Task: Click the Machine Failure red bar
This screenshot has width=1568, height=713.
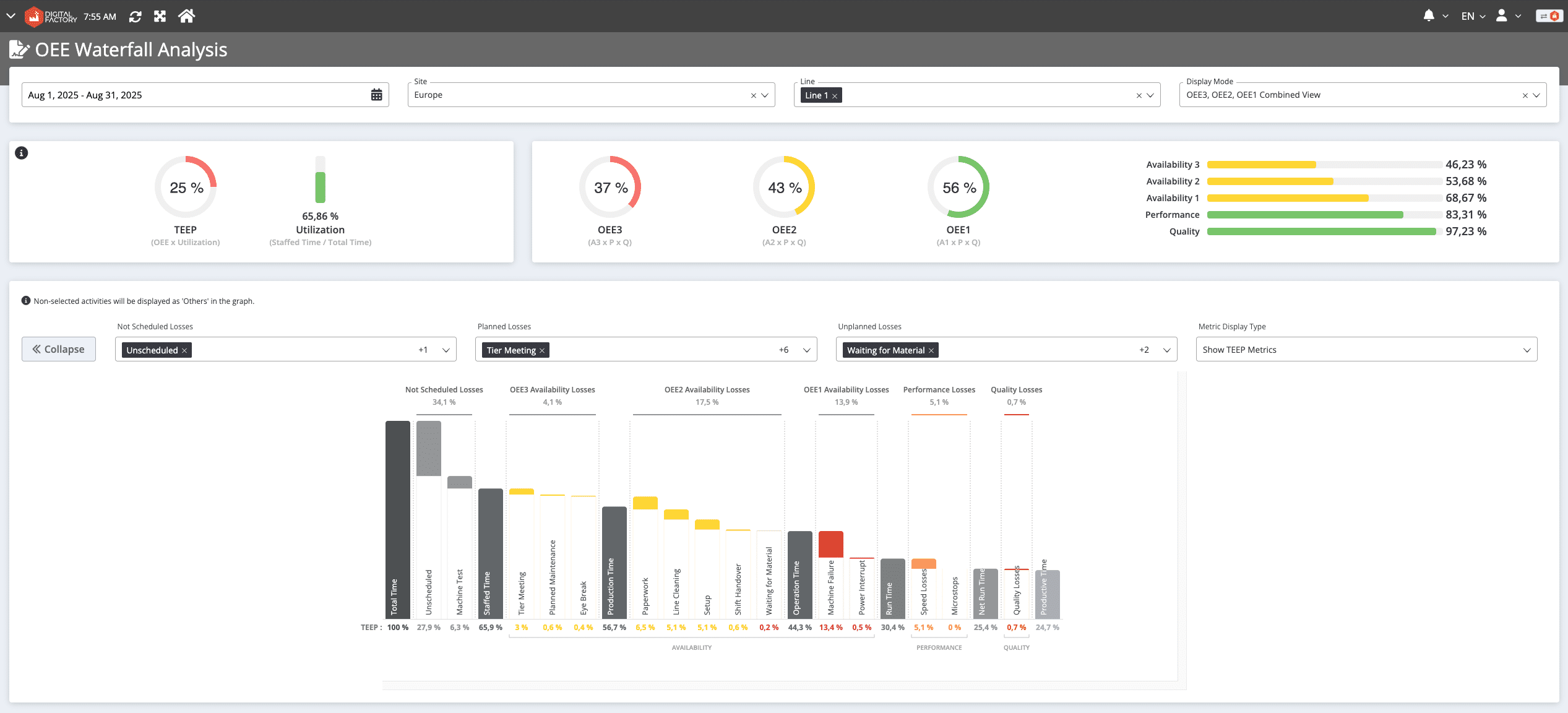Action: click(830, 544)
